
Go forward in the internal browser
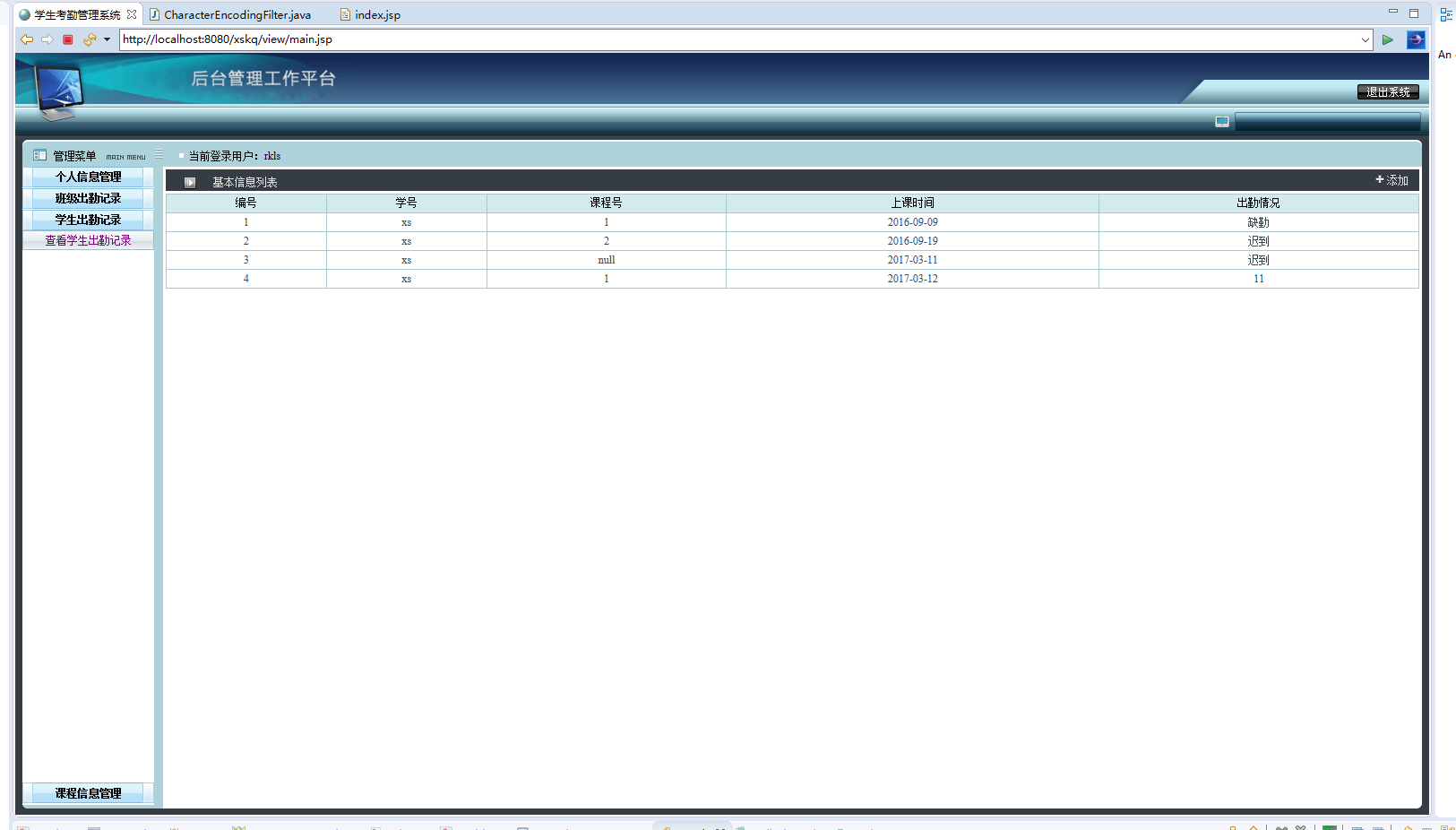(47, 39)
